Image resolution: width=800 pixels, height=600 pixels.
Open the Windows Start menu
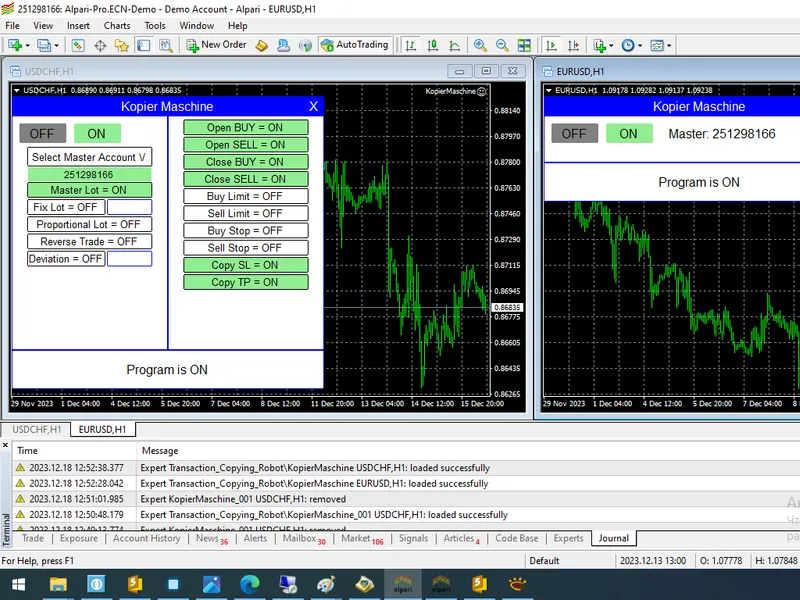(x=18, y=585)
